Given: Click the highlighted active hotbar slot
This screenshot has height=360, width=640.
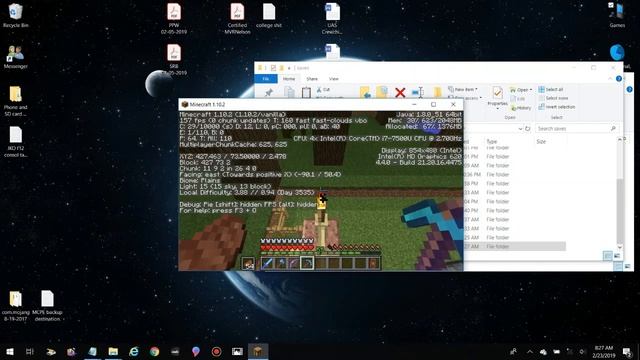Looking at the screenshot, I should point(307,263).
